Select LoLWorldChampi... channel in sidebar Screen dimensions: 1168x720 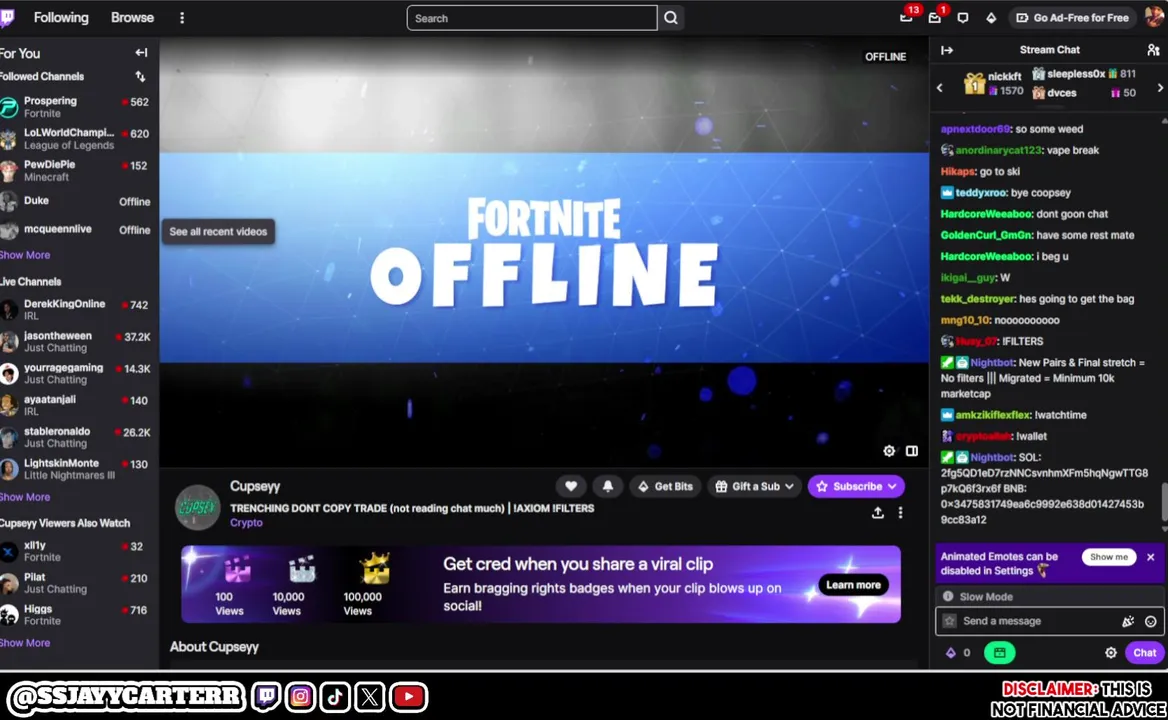[77, 138]
